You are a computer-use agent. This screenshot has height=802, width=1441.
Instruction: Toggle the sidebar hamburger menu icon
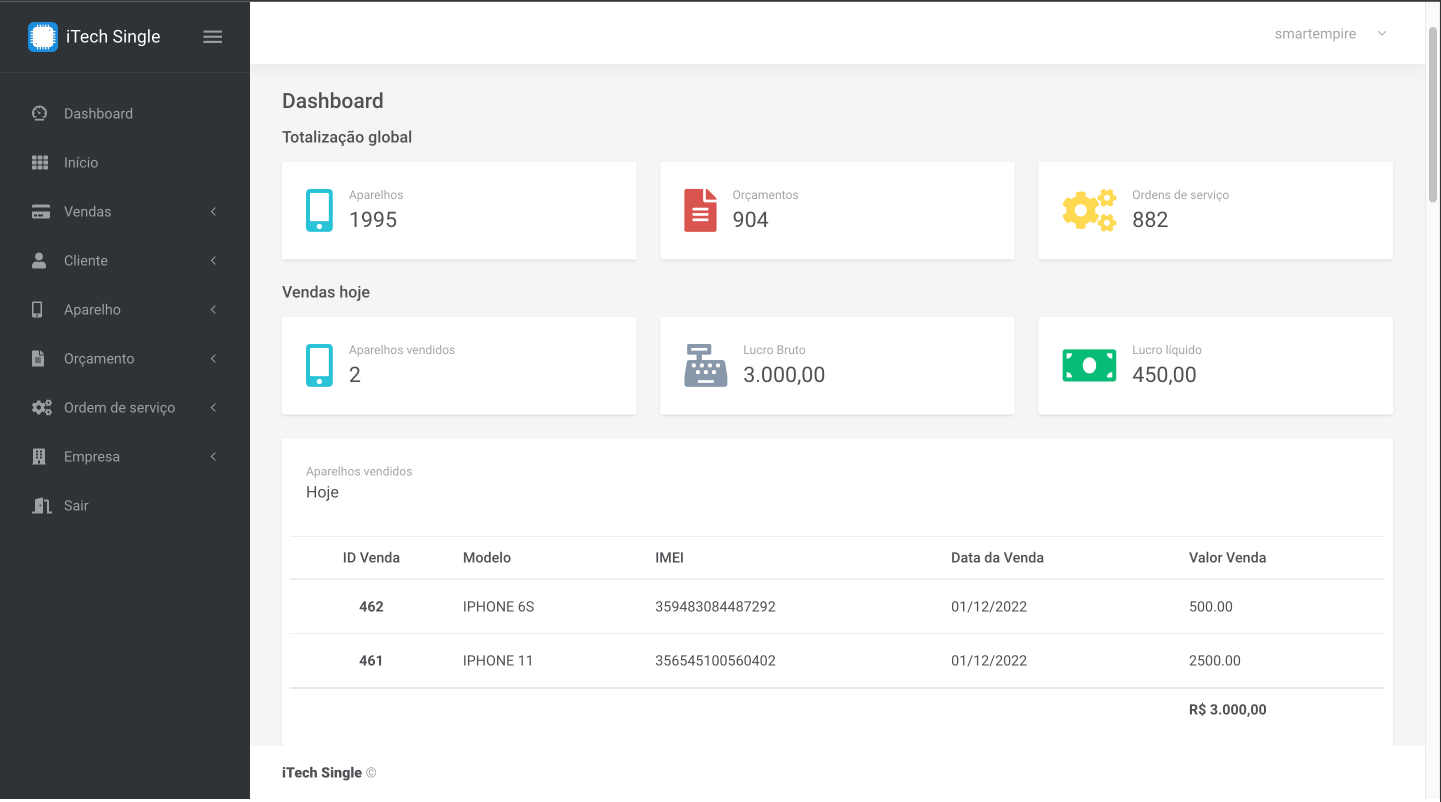point(213,37)
